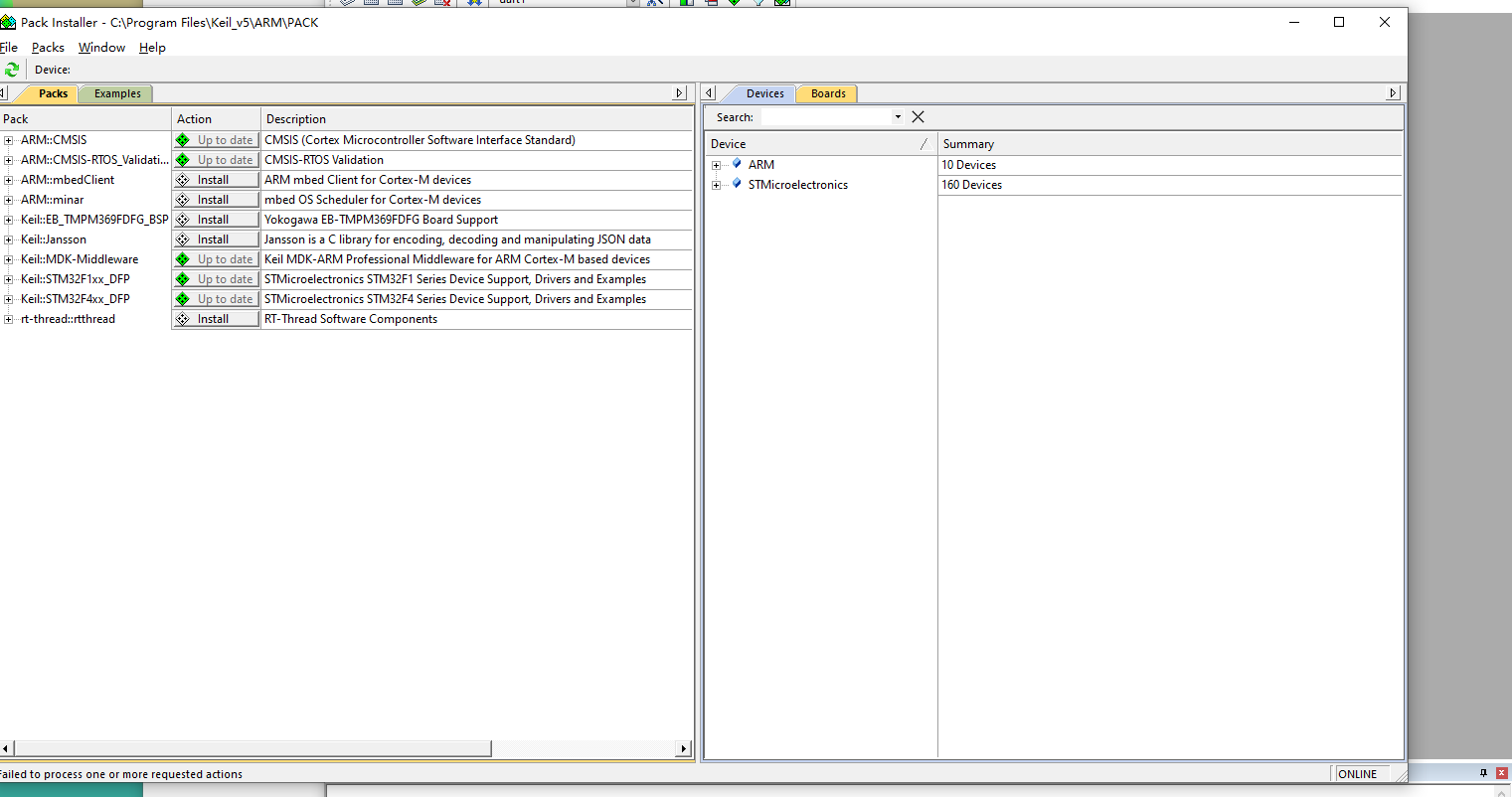Install the rt-thread::rtthread pack
The image size is (1512, 797).
(216, 319)
